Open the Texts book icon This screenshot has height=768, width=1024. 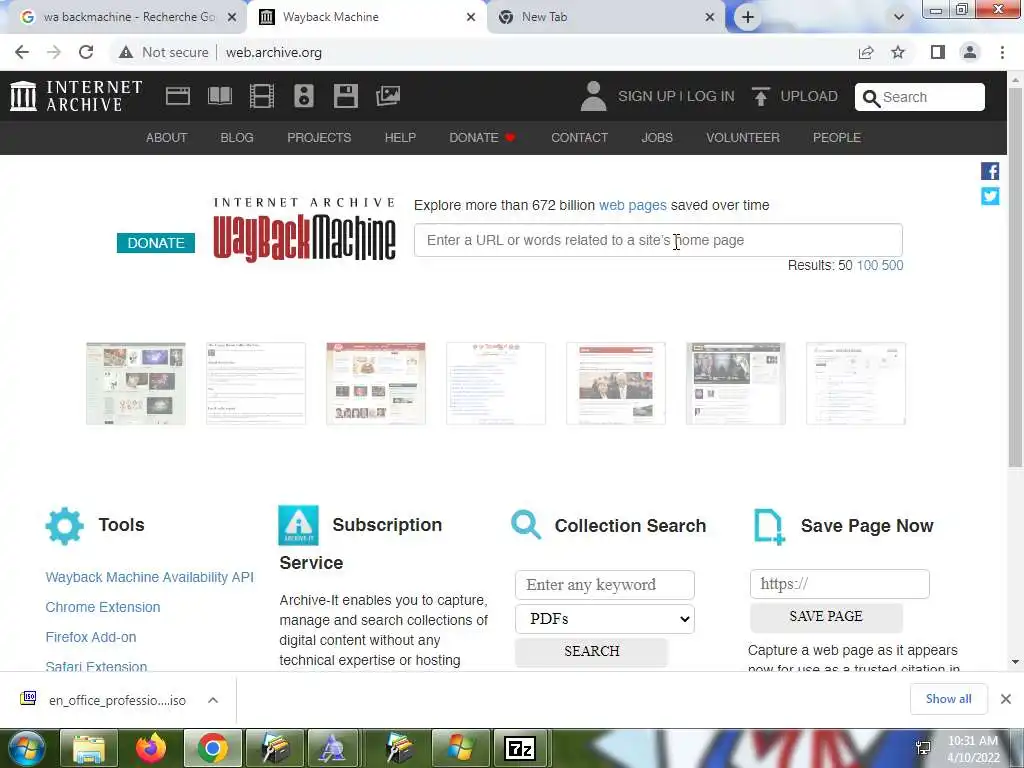[220, 96]
